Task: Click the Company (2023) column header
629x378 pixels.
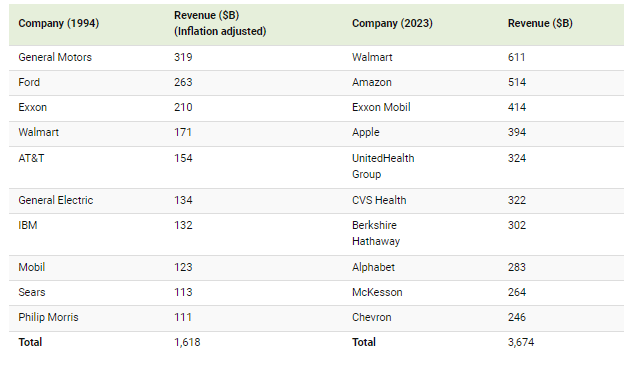Action: [x=392, y=23]
